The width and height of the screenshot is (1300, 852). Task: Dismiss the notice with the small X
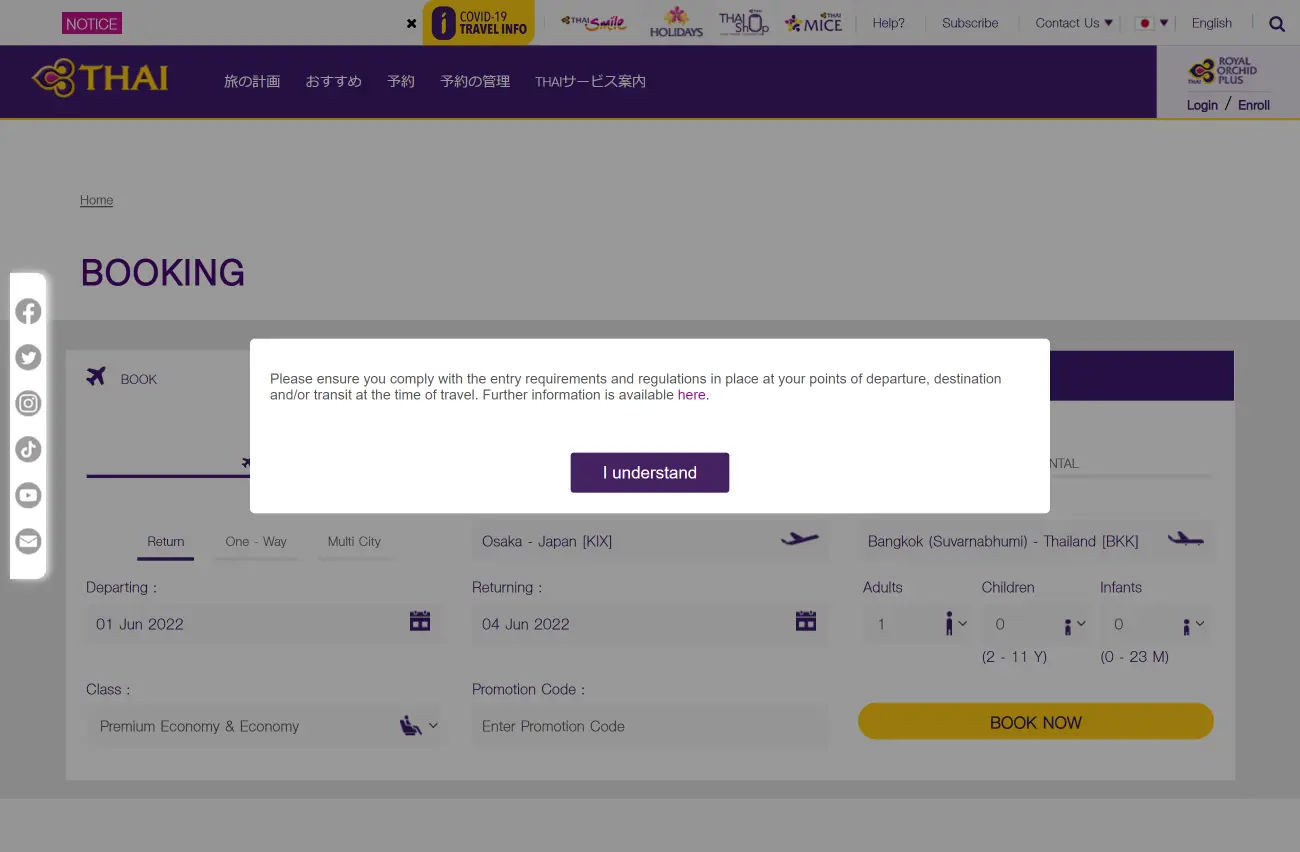click(411, 23)
